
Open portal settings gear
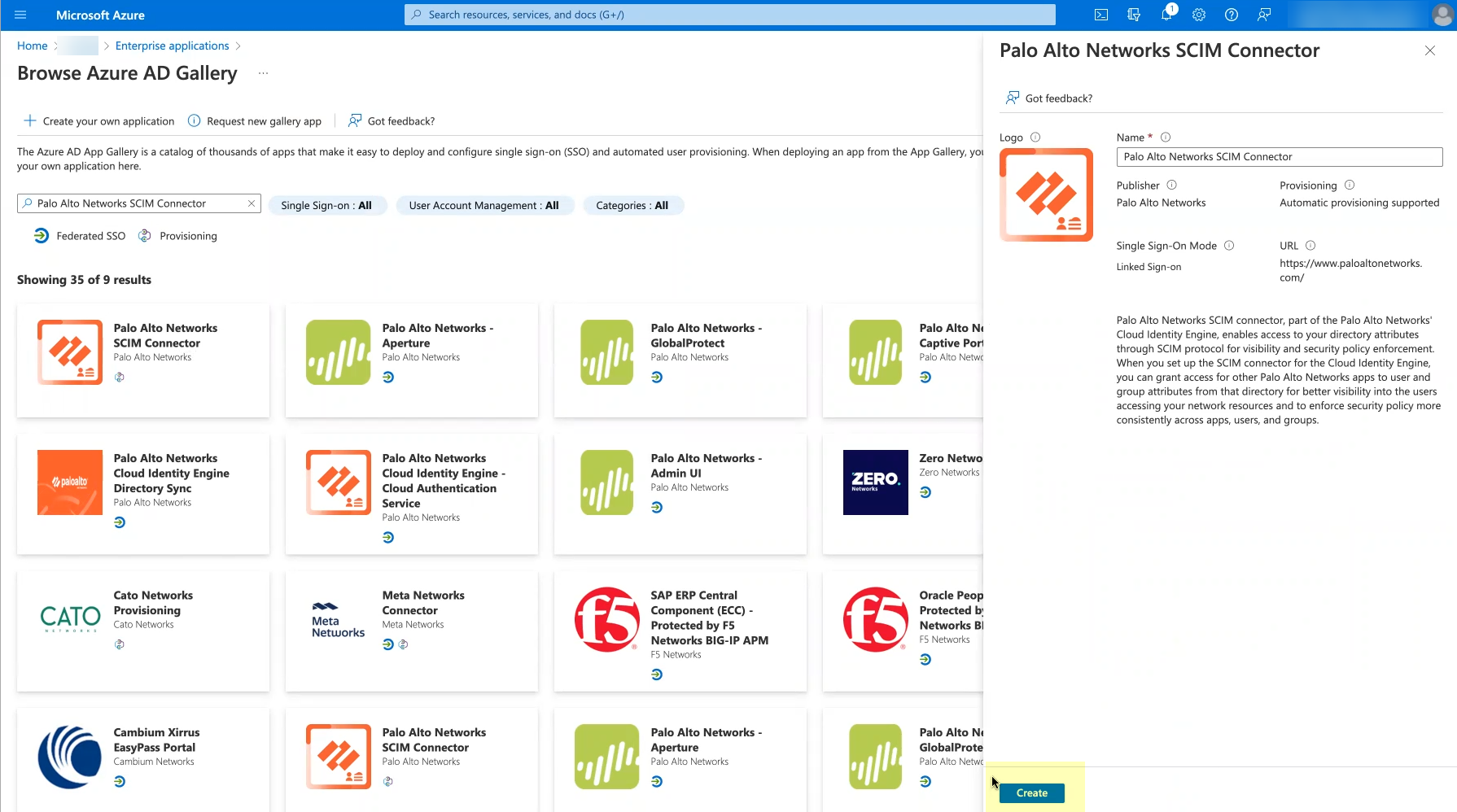[1199, 15]
